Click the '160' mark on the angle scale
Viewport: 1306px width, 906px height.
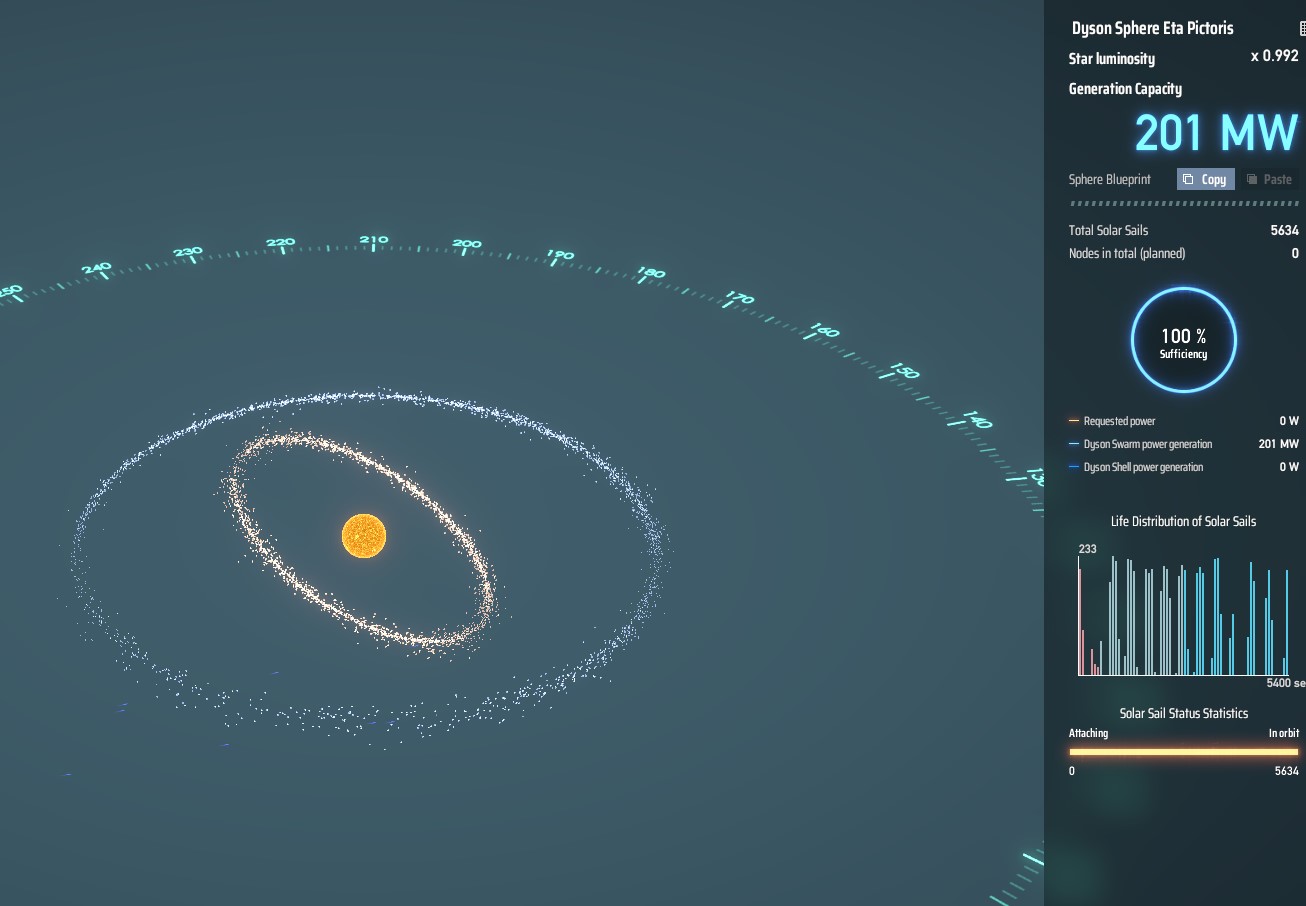pos(825,331)
